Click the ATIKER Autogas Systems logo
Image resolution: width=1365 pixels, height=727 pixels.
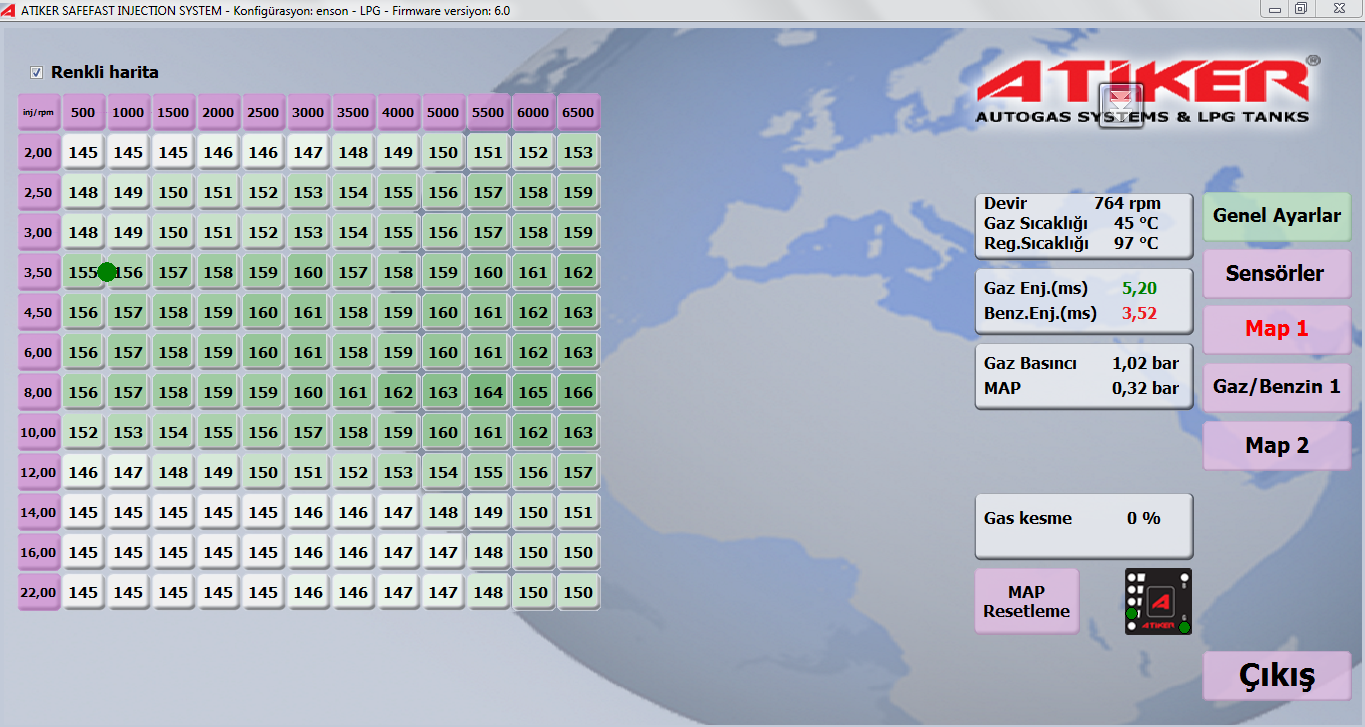pyautogui.click(x=1147, y=90)
